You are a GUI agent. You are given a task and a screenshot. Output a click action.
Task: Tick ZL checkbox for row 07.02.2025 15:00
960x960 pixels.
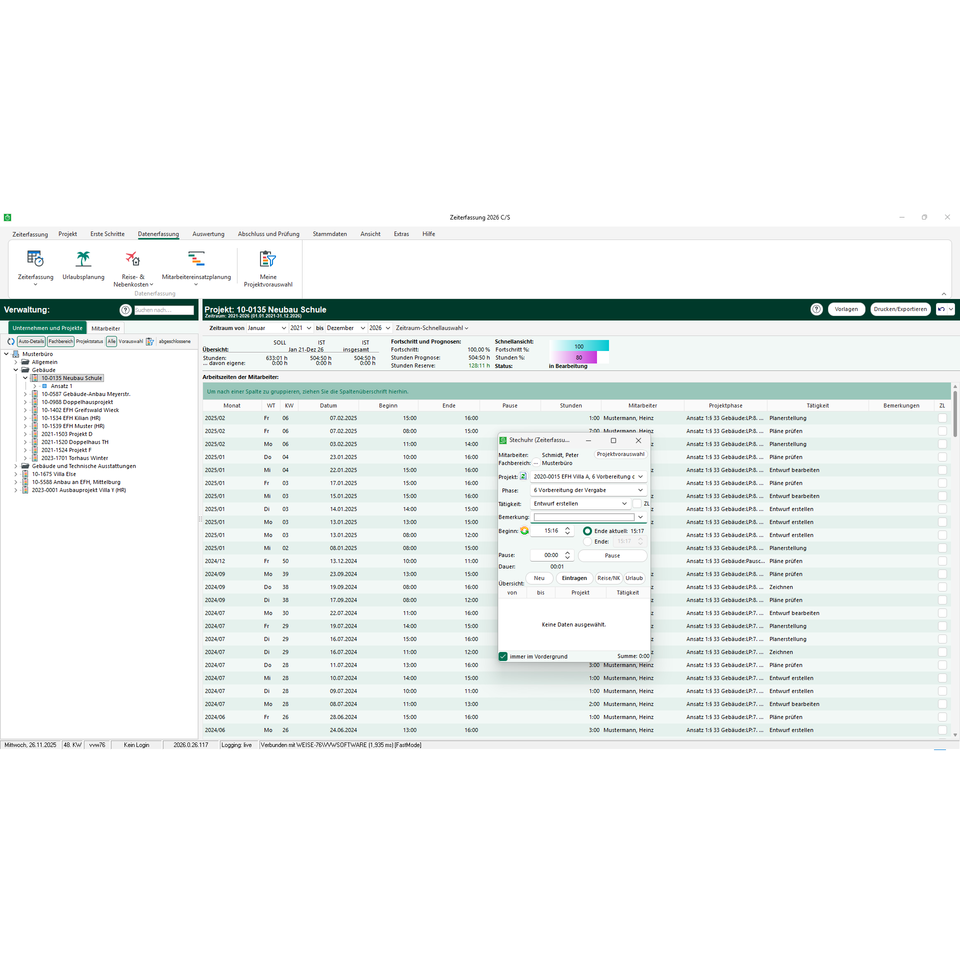coord(942,418)
